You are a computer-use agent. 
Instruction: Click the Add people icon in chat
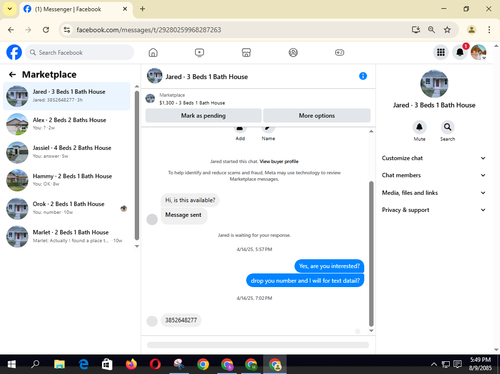tap(240, 129)
